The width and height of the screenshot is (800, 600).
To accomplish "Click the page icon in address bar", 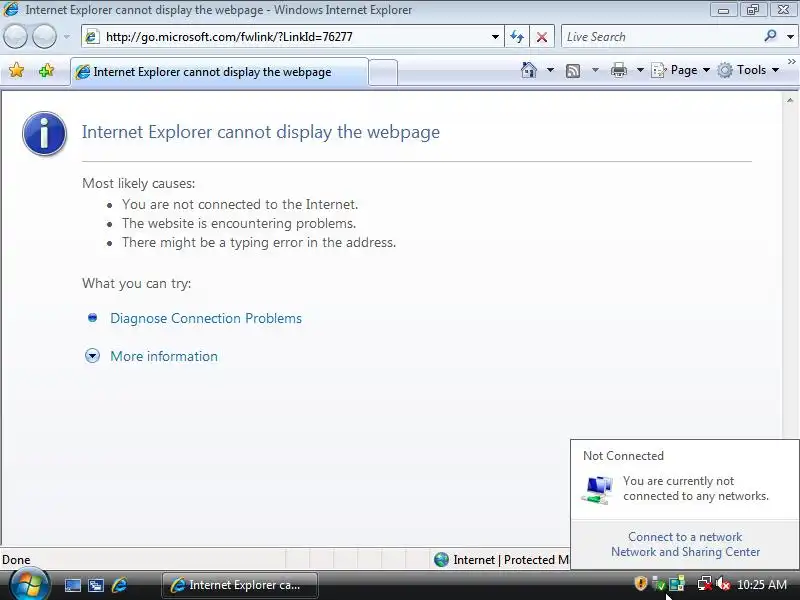I will [x=92, y=37].
